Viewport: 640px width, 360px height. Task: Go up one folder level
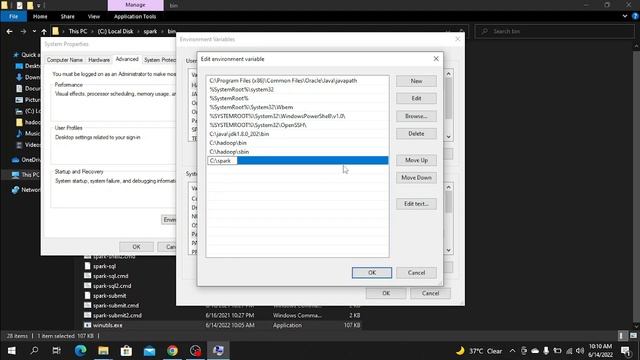44,31
